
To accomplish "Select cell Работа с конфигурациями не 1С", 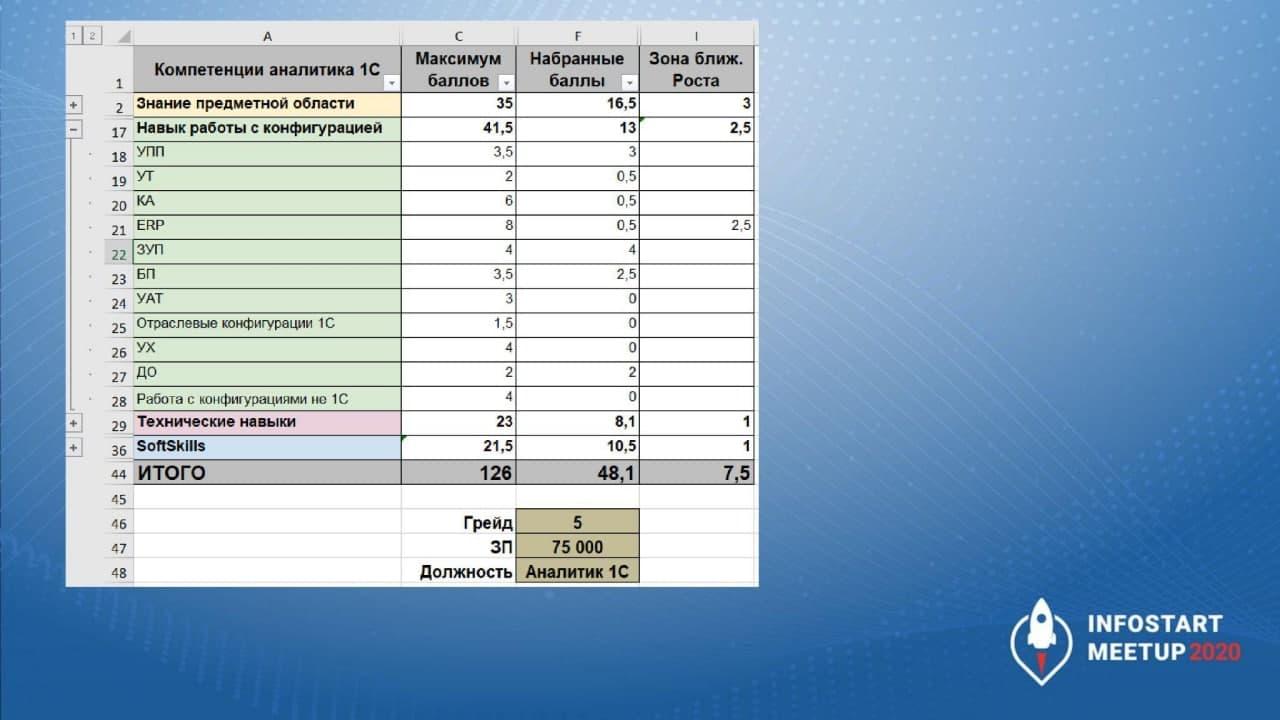I will click(x=267, y=398).
